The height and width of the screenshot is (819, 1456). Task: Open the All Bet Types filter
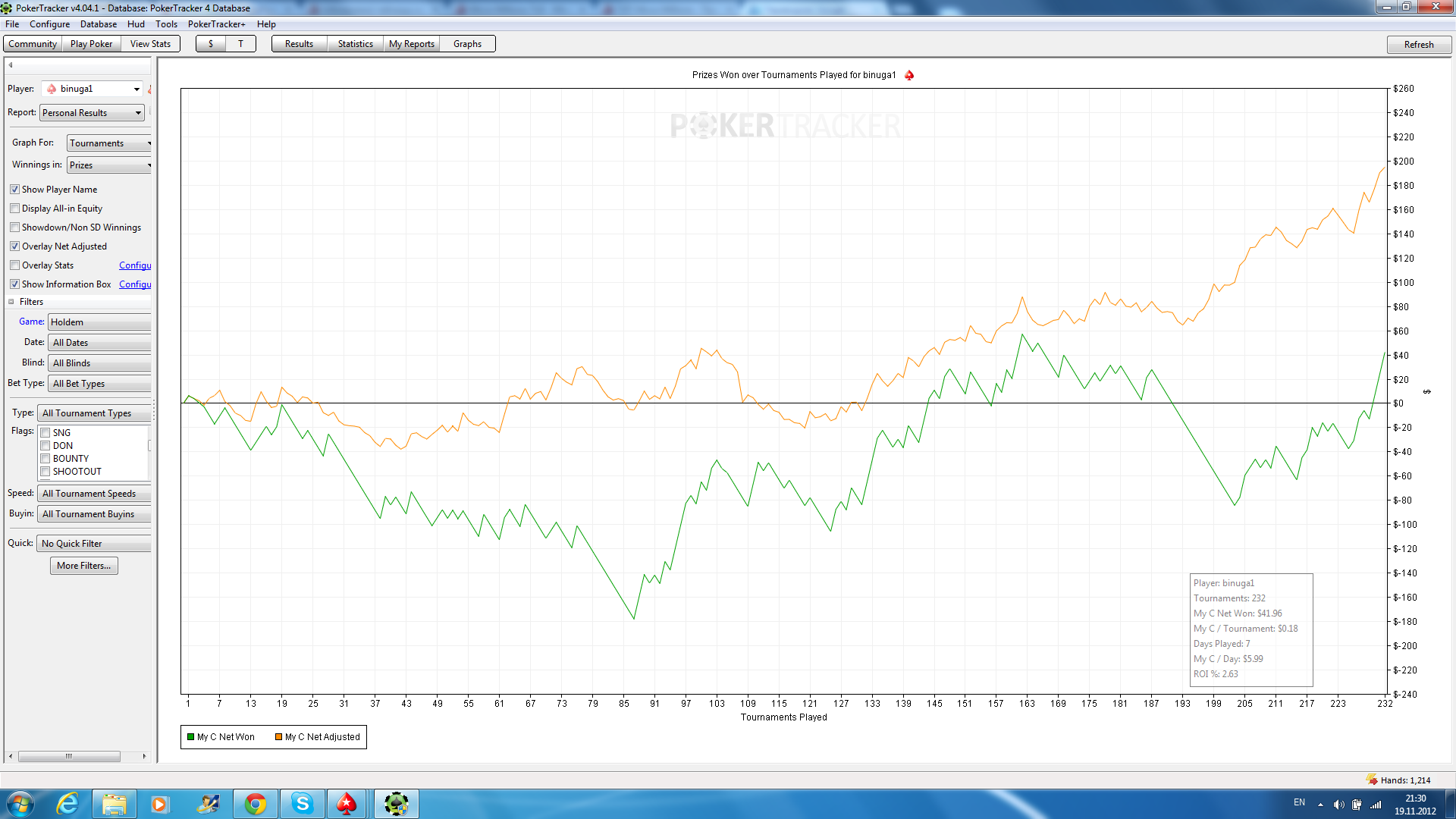pyautogui.click(x=99, y=384)
